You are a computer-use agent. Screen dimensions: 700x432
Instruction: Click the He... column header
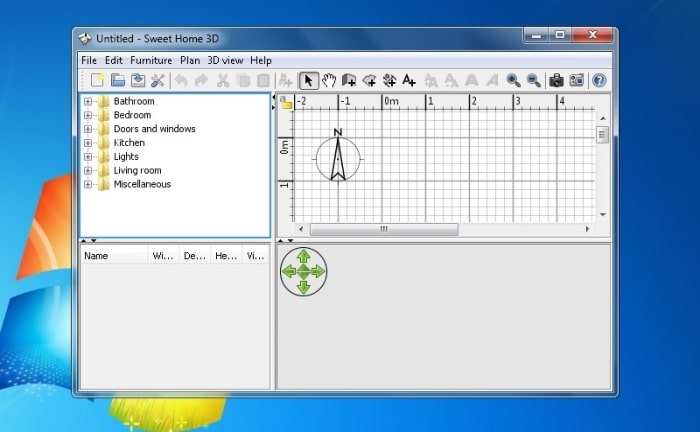pyautogui.click(x=226, y=256)
